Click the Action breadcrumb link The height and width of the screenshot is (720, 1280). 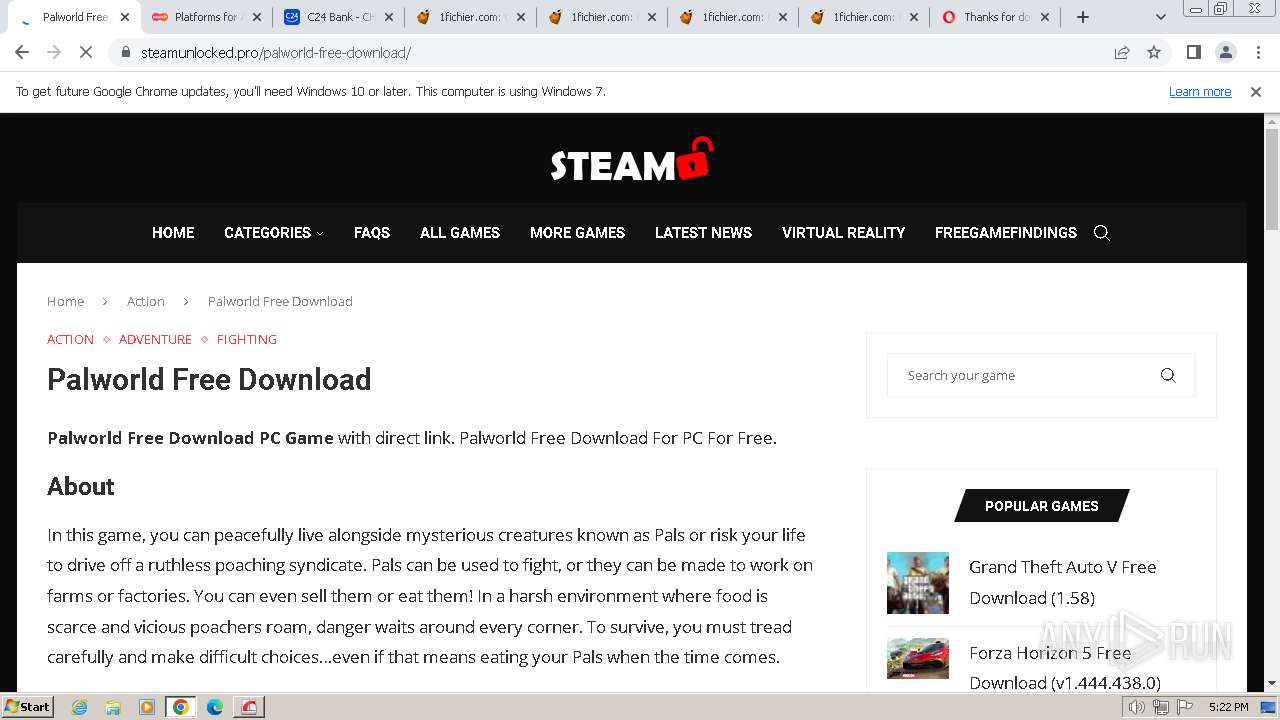(146, 301)
